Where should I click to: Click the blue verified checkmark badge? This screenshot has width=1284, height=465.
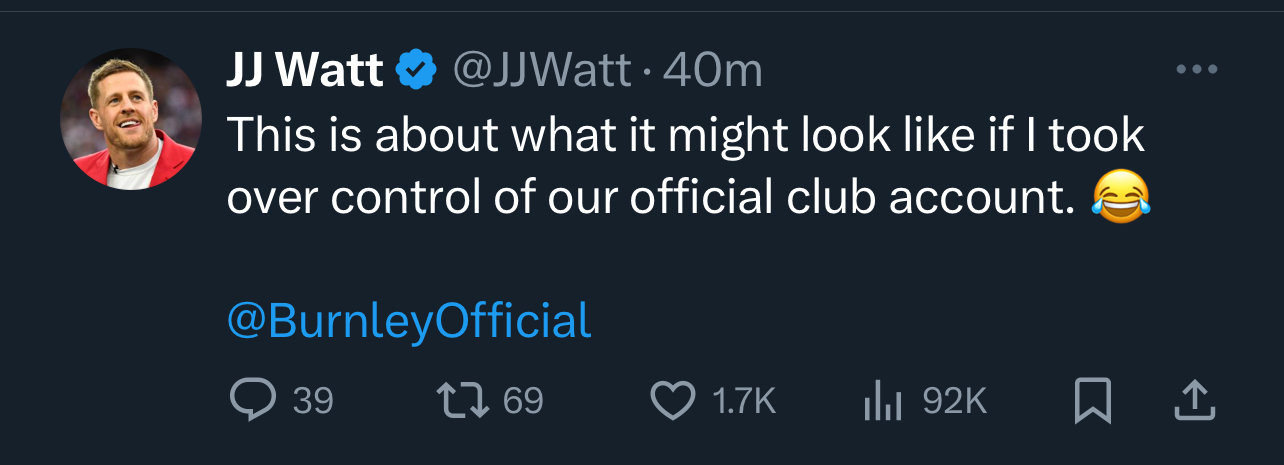tap(417, 70)
